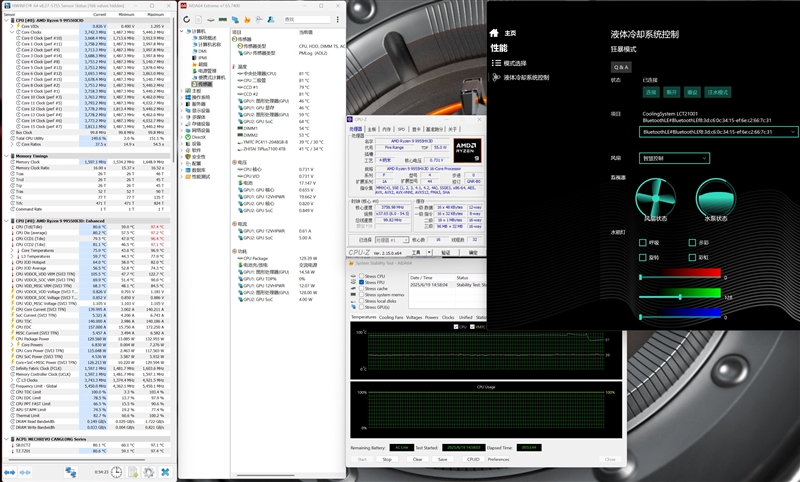Switch to the SPD tab in CPU-Z
The width and height of the screenshot is (800, 482).
click(x=401, y=129)
